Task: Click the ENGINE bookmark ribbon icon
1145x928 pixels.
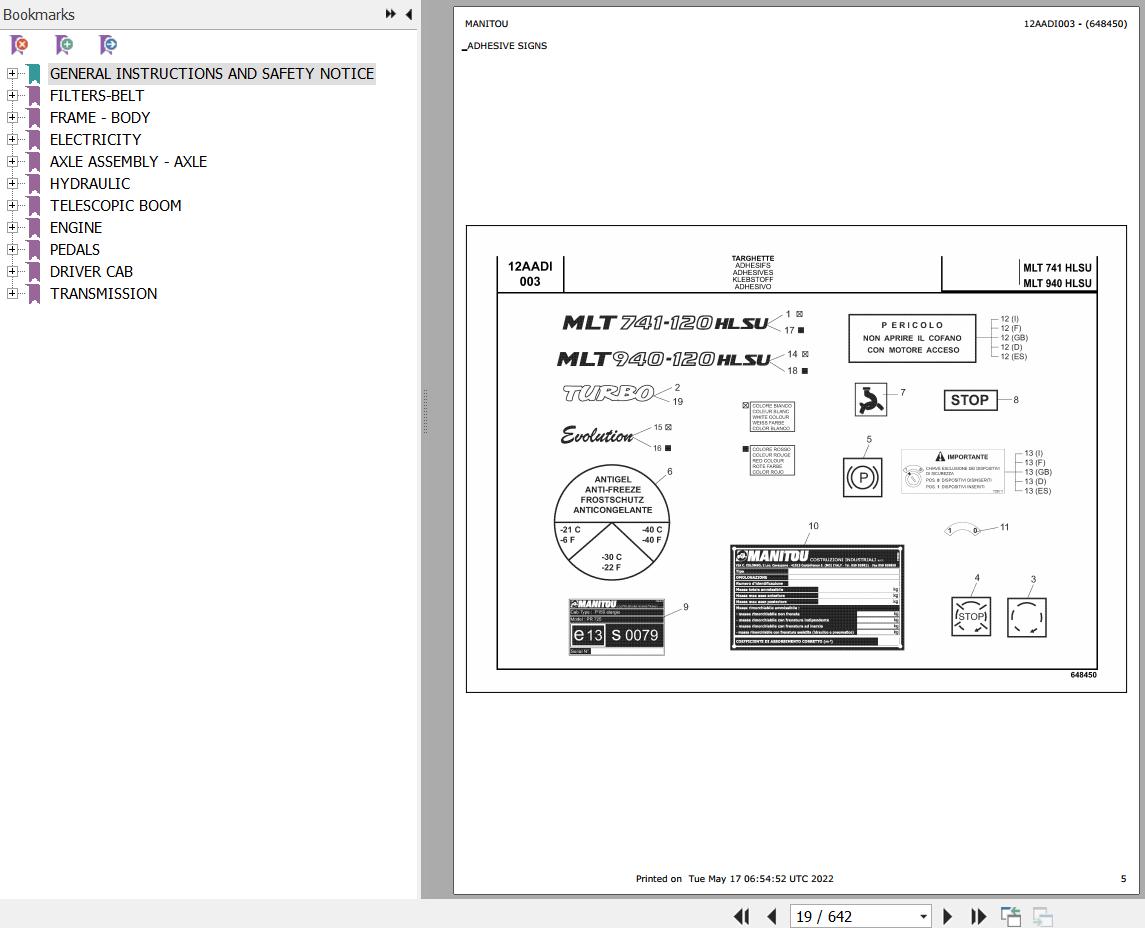Action: point(34,228)
